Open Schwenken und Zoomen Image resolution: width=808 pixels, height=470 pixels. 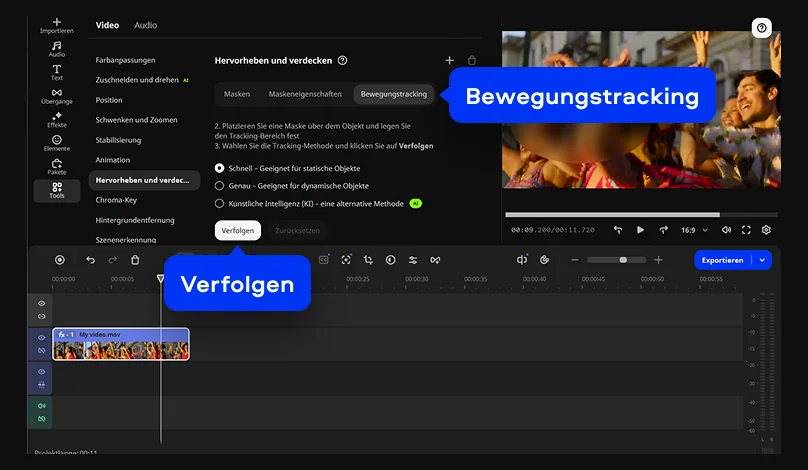tap(137, 120)
